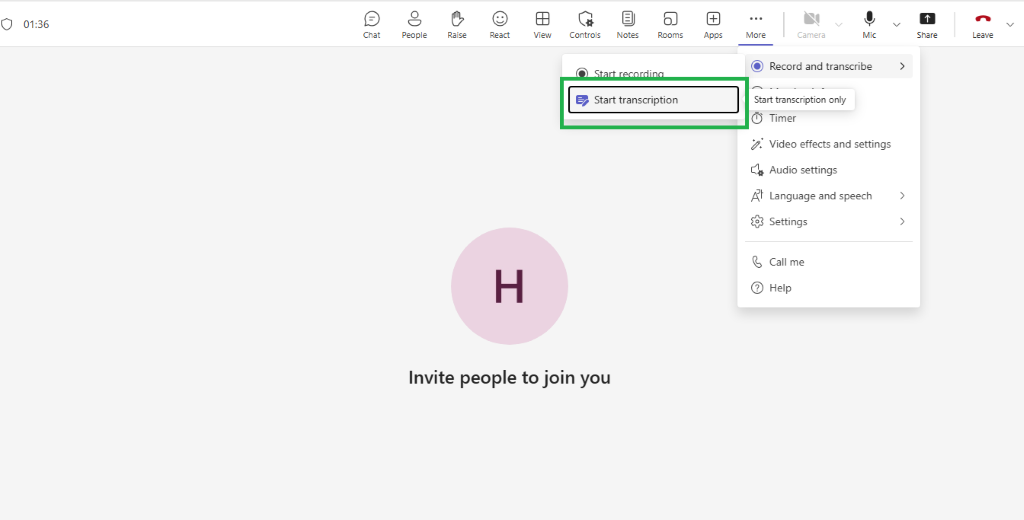Click the 'Invite people to join you' text
The width and height of the screenshot is (1024, 520).
point(509,378)
